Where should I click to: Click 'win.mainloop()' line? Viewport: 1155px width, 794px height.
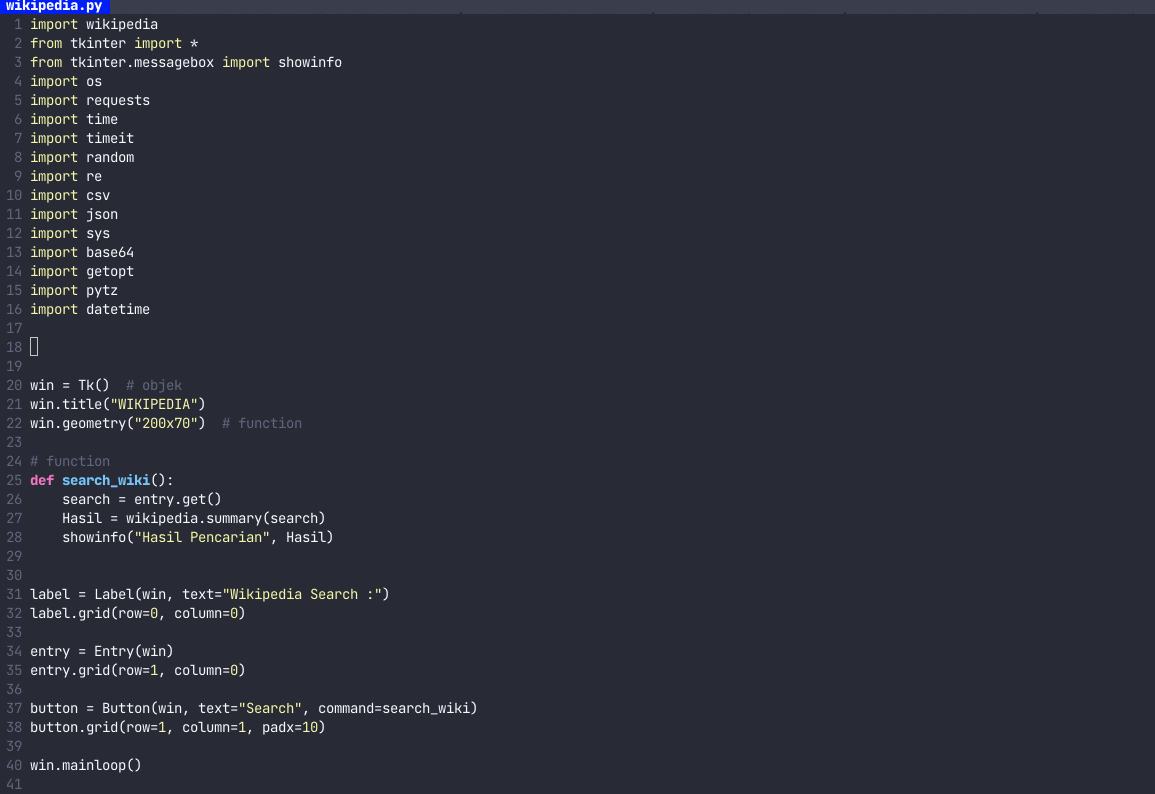[x=85, y=765]
